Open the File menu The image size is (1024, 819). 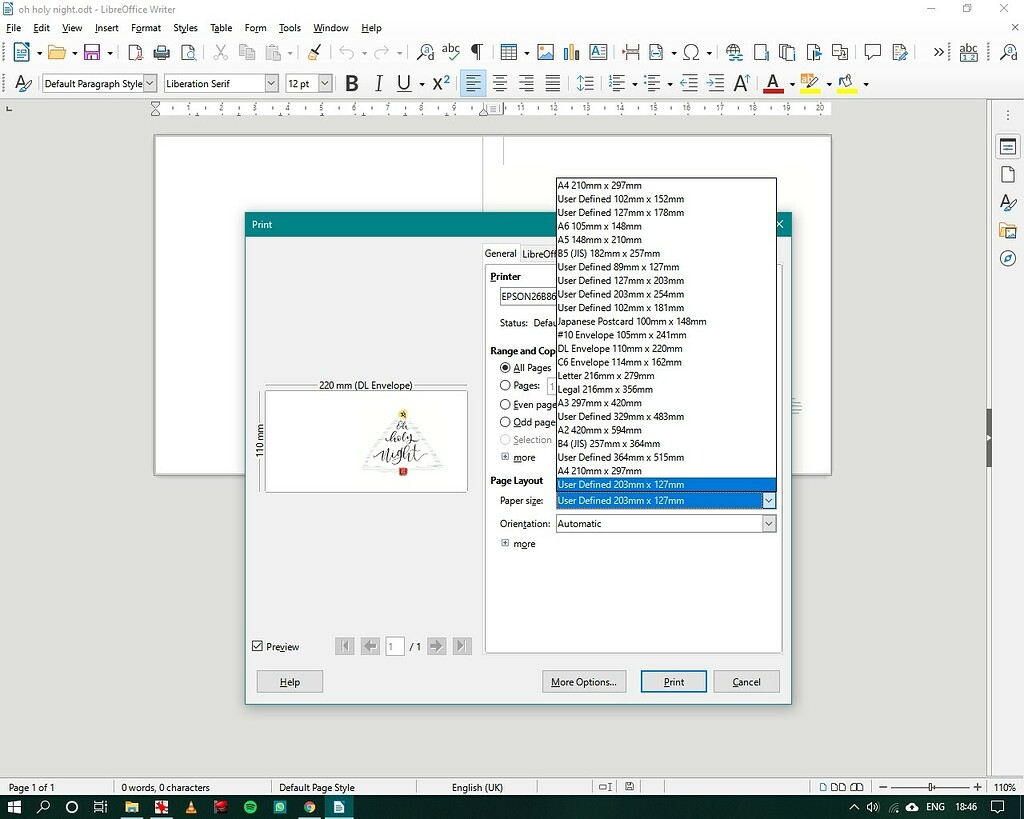pos(13,28)
